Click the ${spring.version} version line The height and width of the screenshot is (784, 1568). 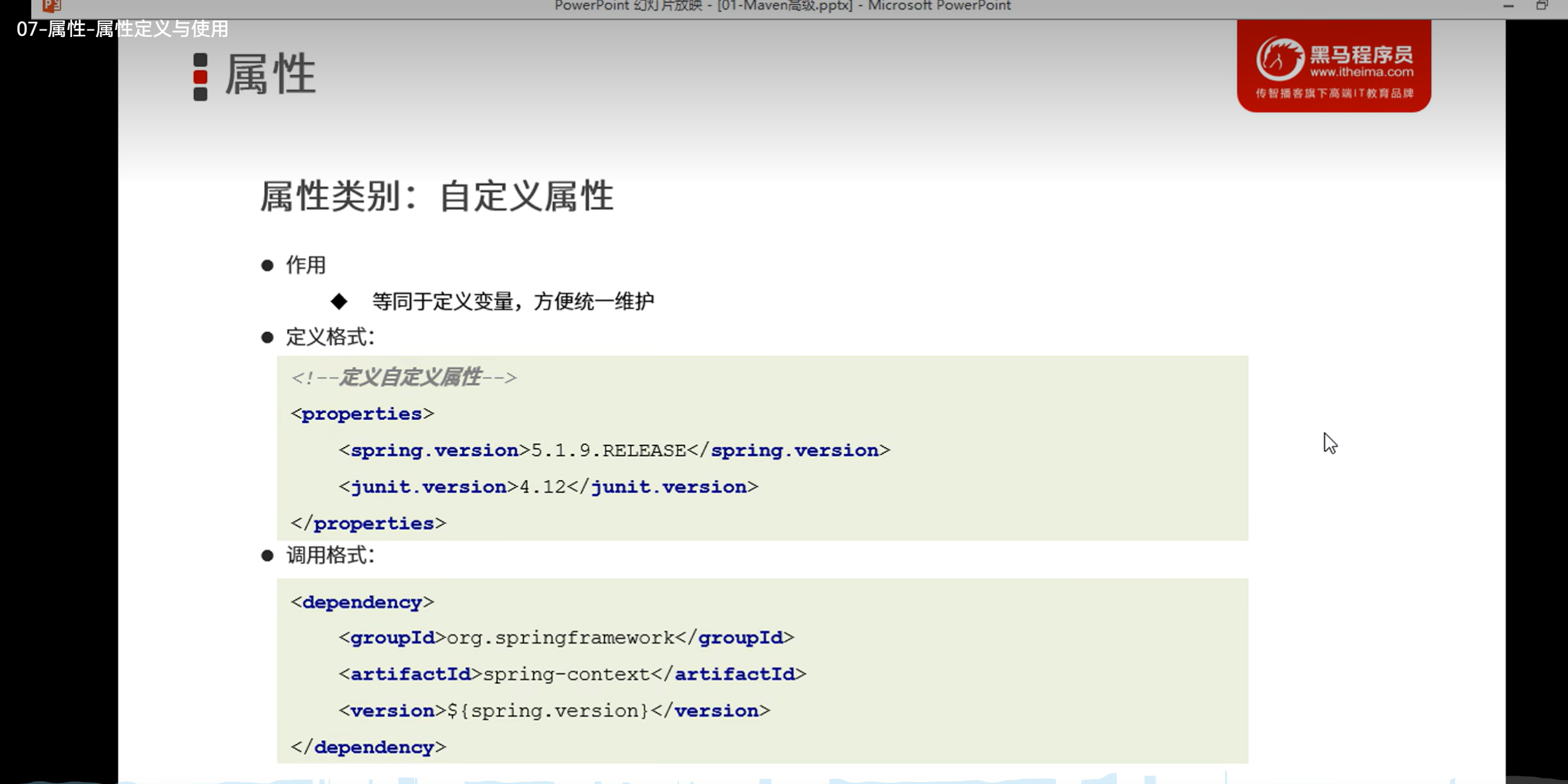554,711
